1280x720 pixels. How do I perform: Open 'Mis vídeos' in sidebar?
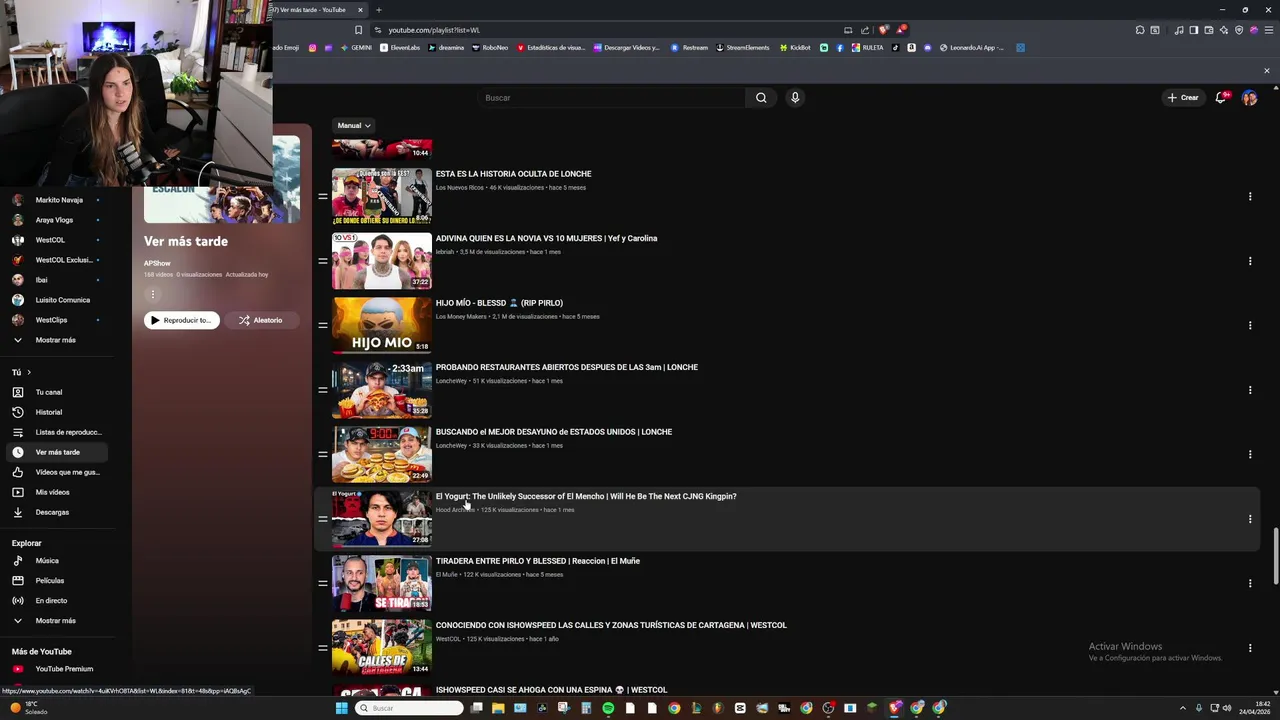pyautogui.click(x=53, y=492)
